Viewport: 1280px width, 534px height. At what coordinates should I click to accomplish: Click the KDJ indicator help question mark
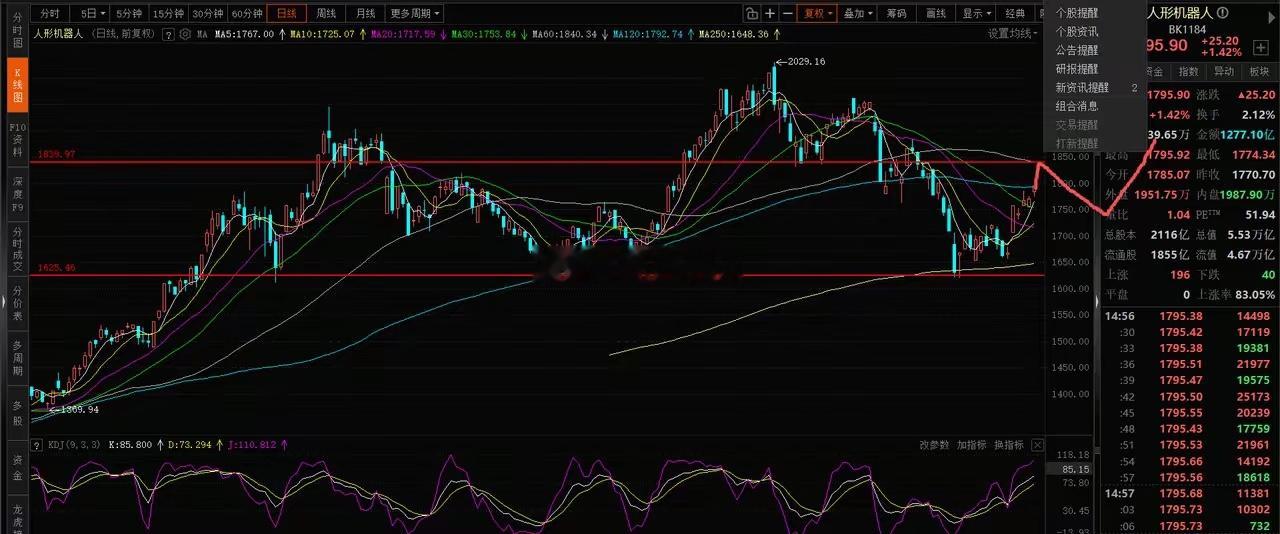[38, 444]
